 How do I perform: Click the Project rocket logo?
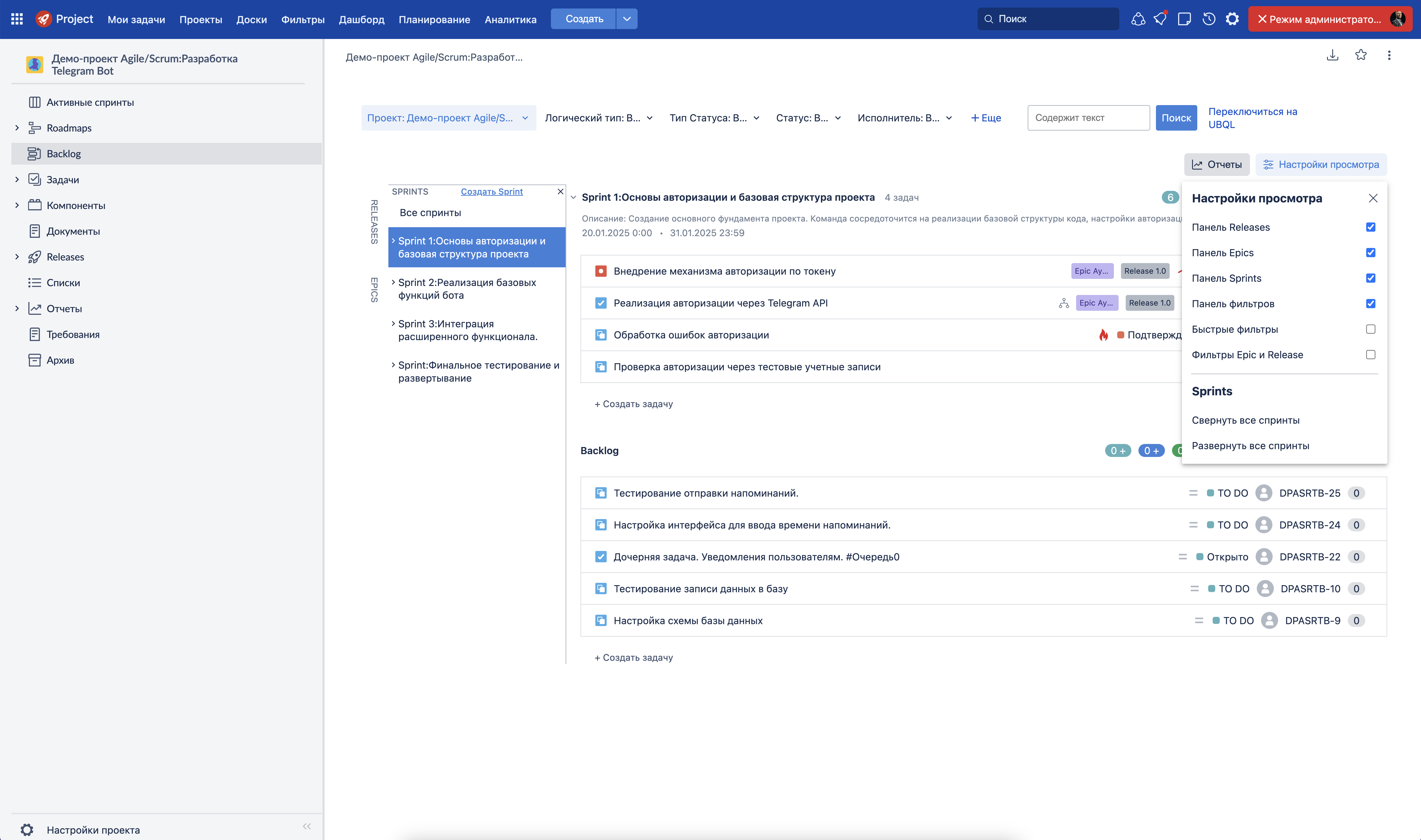pyautogui.click(x=44, y=19)
